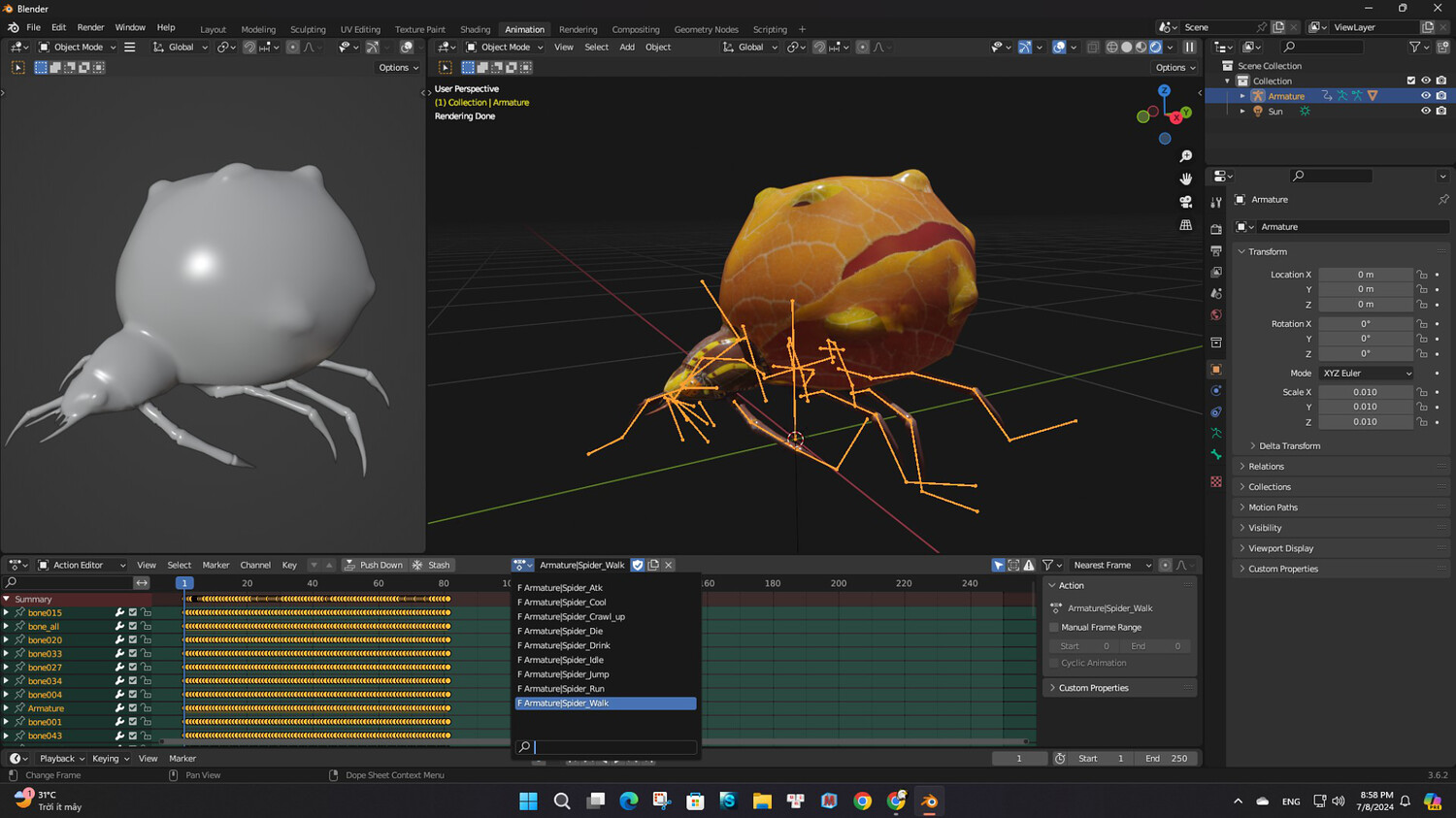Viewport: 1456px width, 818px height.
Task: Enable the Manual Frame Range checkbox
Action: pyautogui.click(x=1054, y=628)
